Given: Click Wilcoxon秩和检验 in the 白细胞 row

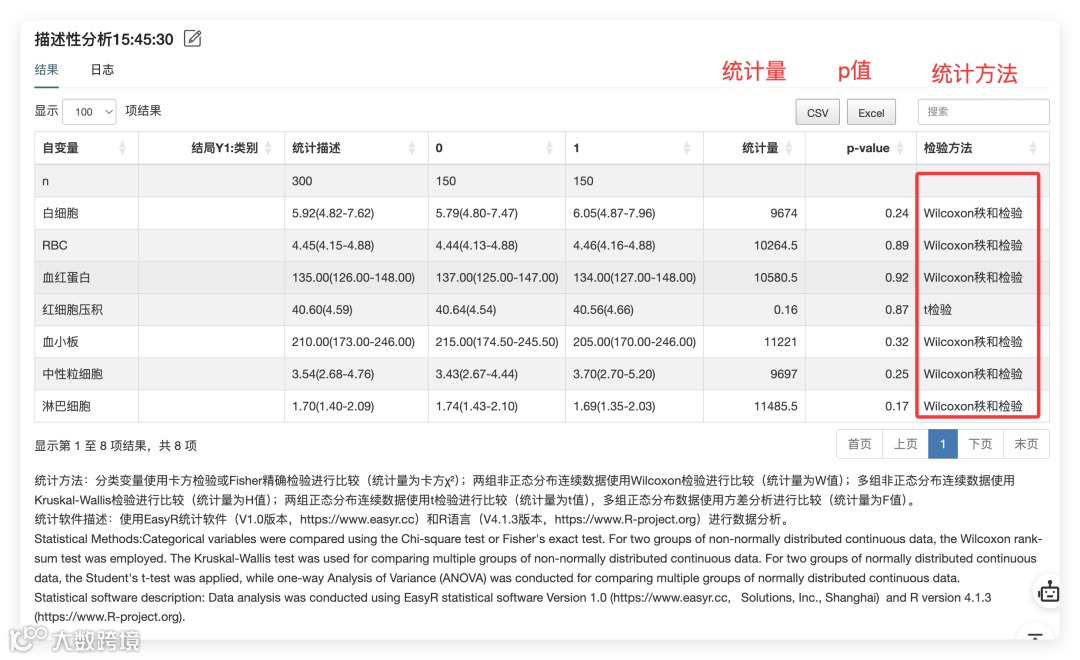Looking at the screenshot, I should (973, 213).
